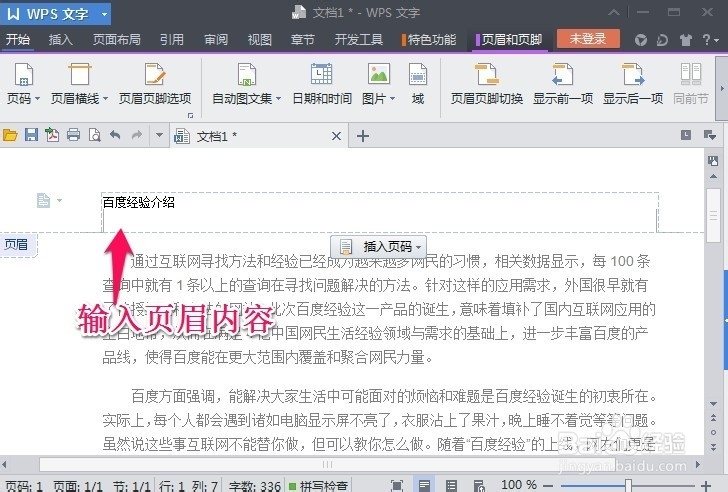Click the zoom in plus button
The height and width of the screenshot is (492, 728).
[707, 486]
